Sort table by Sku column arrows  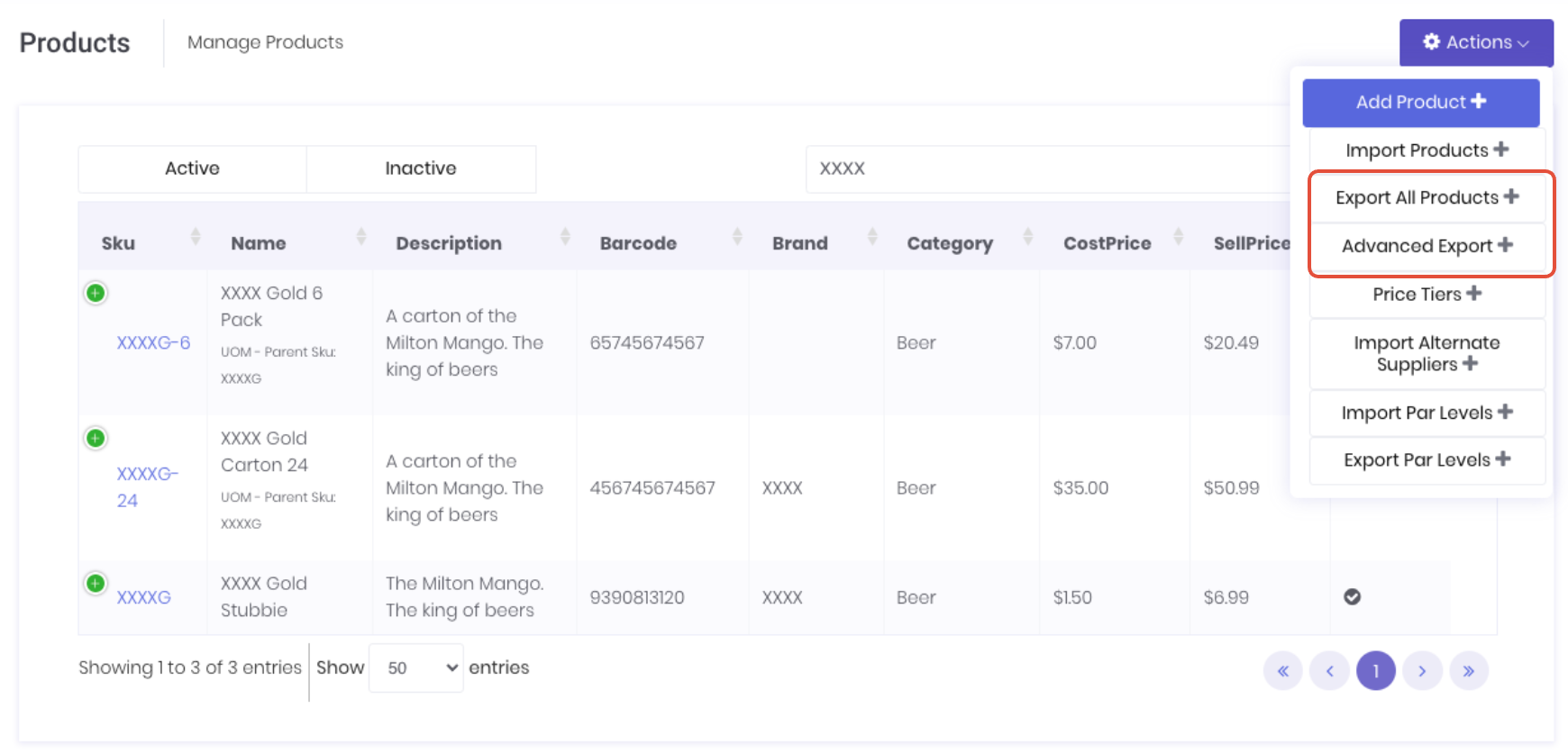click(x=196, y=237)
